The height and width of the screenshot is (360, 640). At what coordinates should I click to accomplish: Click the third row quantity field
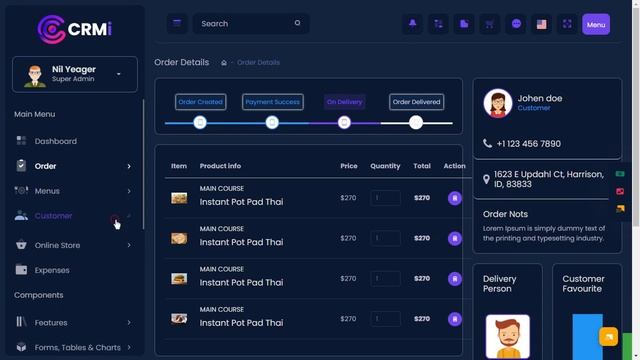385,279
